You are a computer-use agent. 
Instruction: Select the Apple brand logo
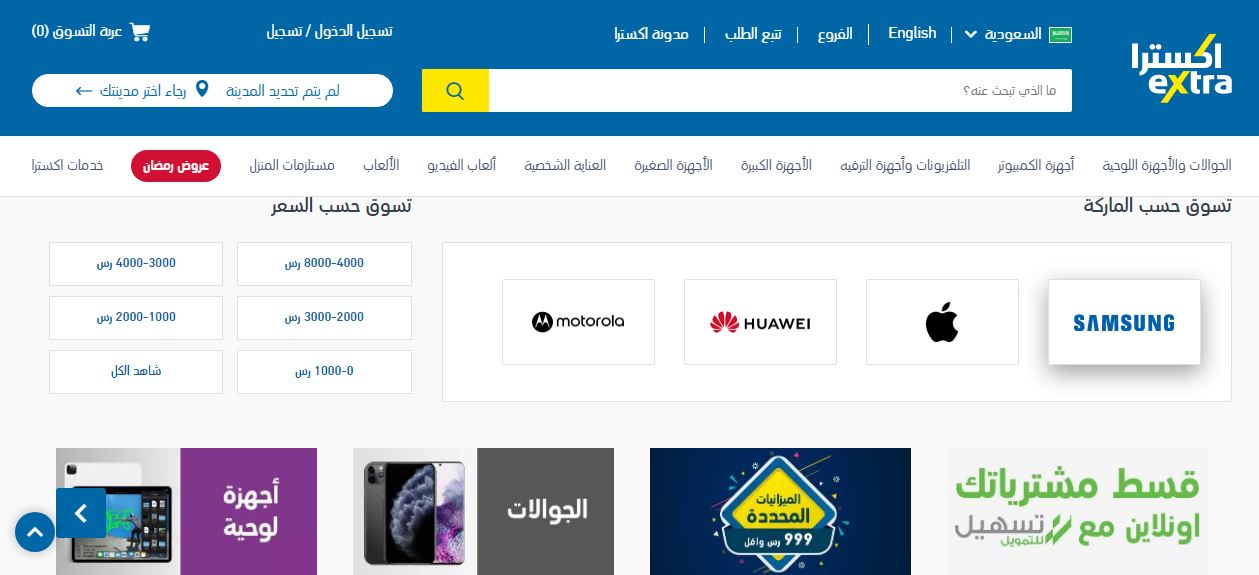click(942, 322)
